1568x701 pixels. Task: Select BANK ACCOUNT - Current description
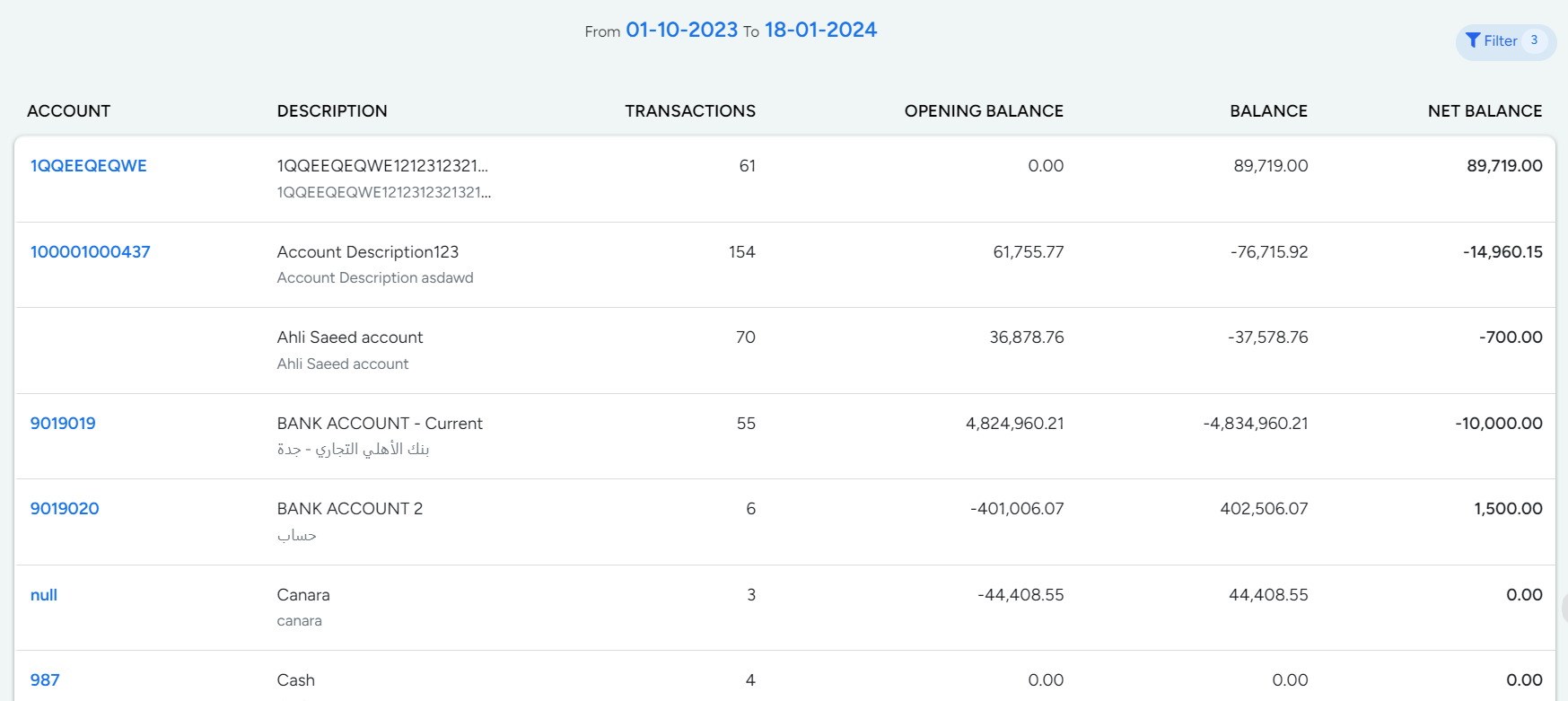pos(380,424)
